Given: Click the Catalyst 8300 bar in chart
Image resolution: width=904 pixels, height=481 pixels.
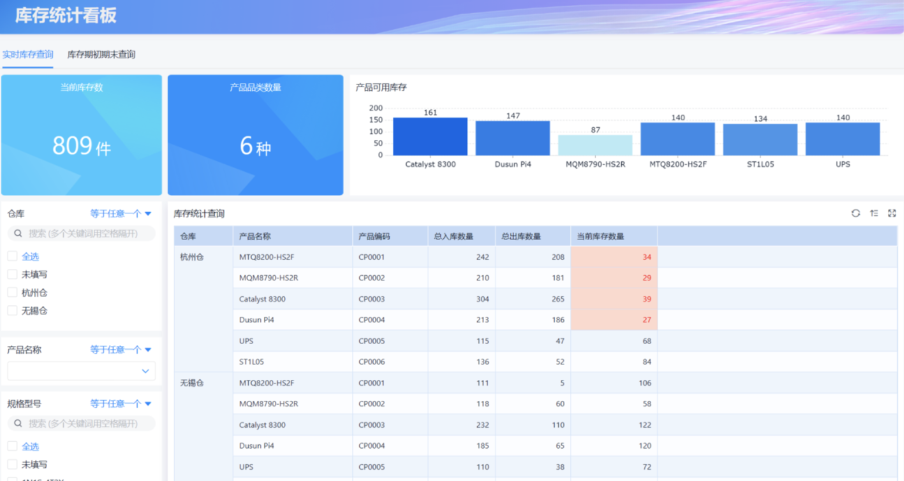Looking at the screenshot, I should pos(430,137).
